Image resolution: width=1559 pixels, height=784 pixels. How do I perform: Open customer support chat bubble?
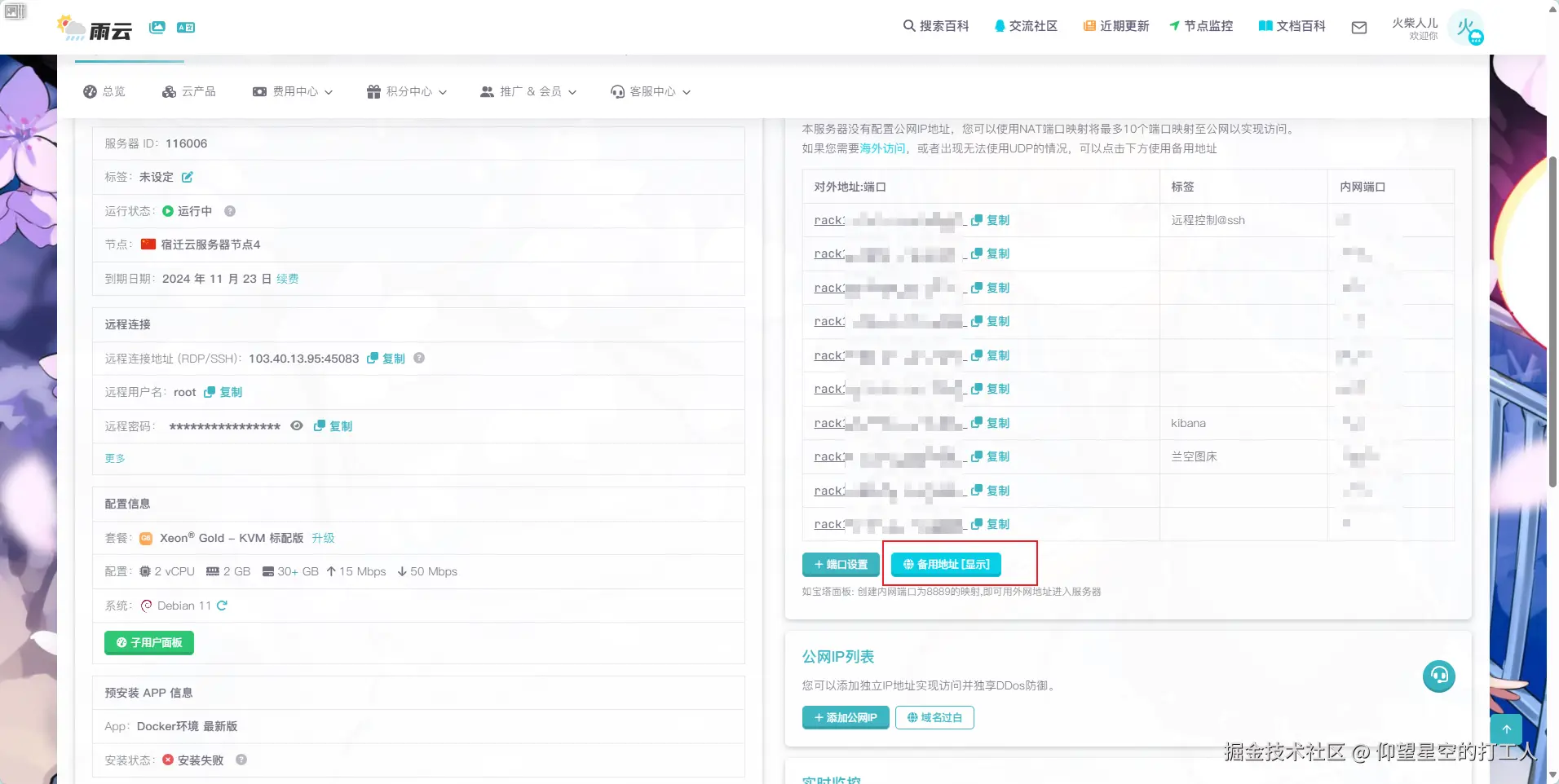pyautogui.click(x=1439, y=676)
